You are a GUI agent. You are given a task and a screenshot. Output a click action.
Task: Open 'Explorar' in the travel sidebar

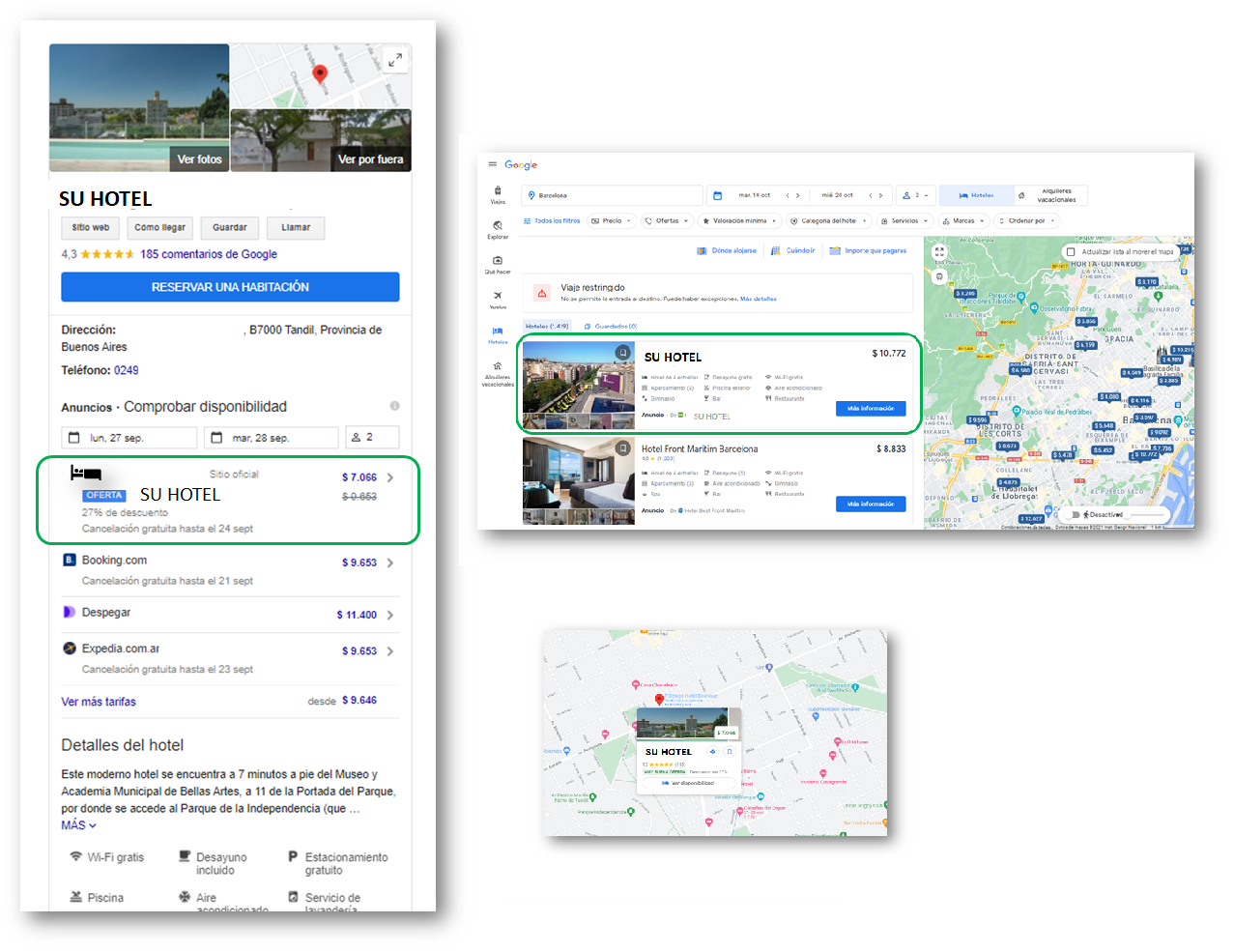[498, 230]
